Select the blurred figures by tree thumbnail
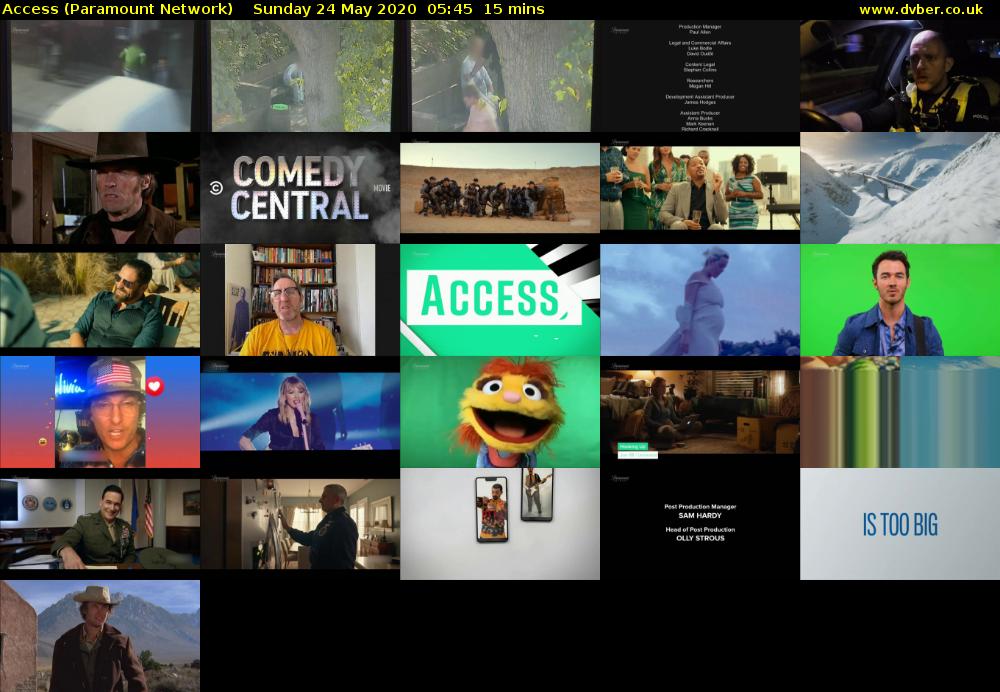 pyautogui.click(x=500, y=76)
